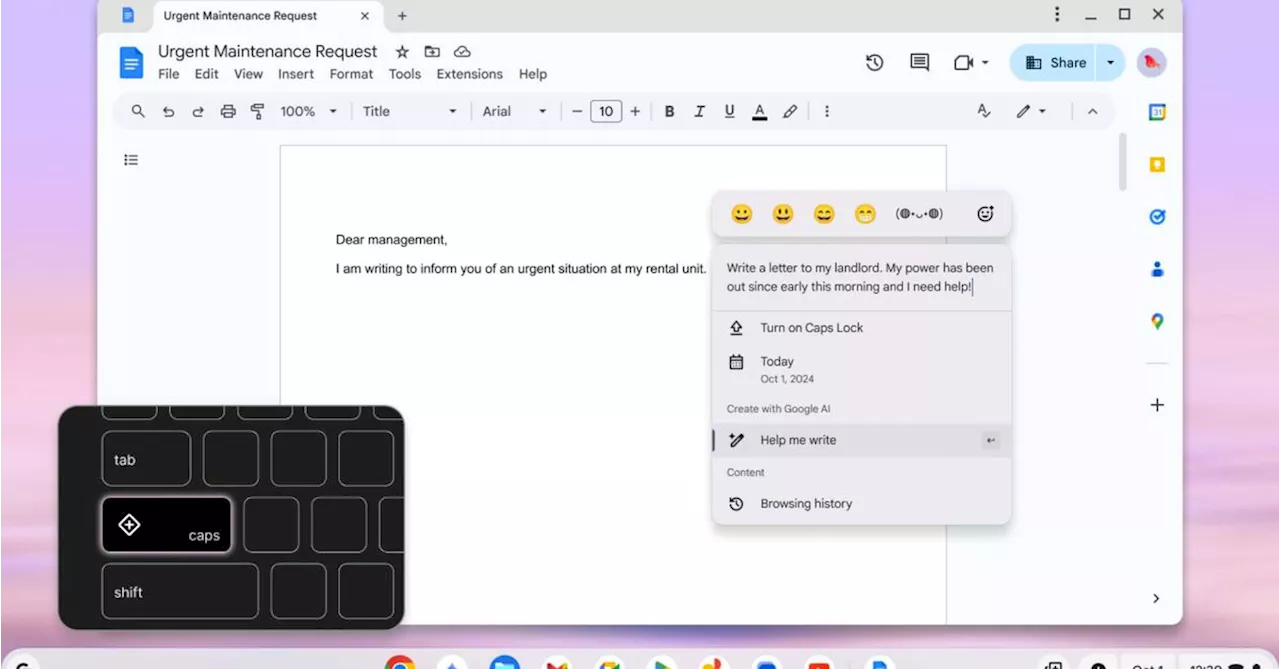The image size is (1280, 669).
Task: Undo the last action
Action: pyautogui.click(x=168, y=111)
